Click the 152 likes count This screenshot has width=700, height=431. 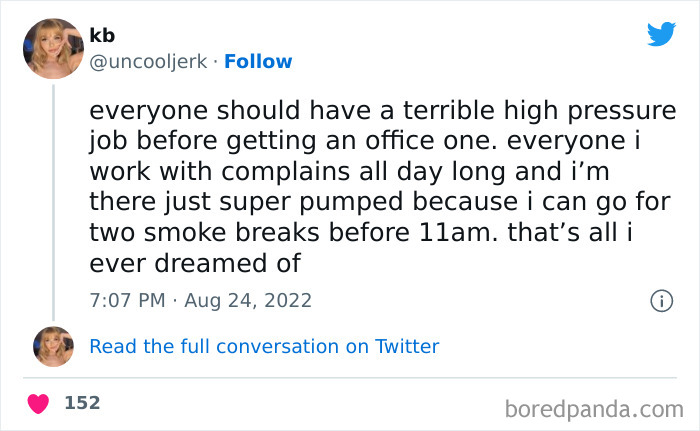[x=82, y=403]
